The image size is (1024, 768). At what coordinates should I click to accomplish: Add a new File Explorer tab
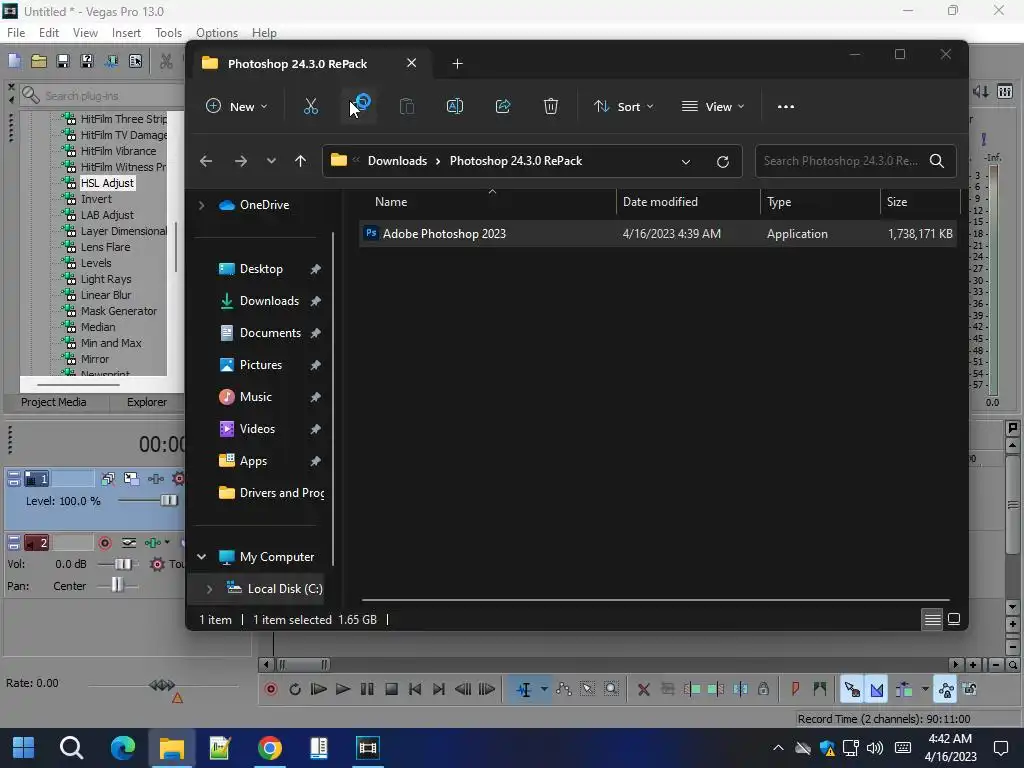[x=457, y=63]
